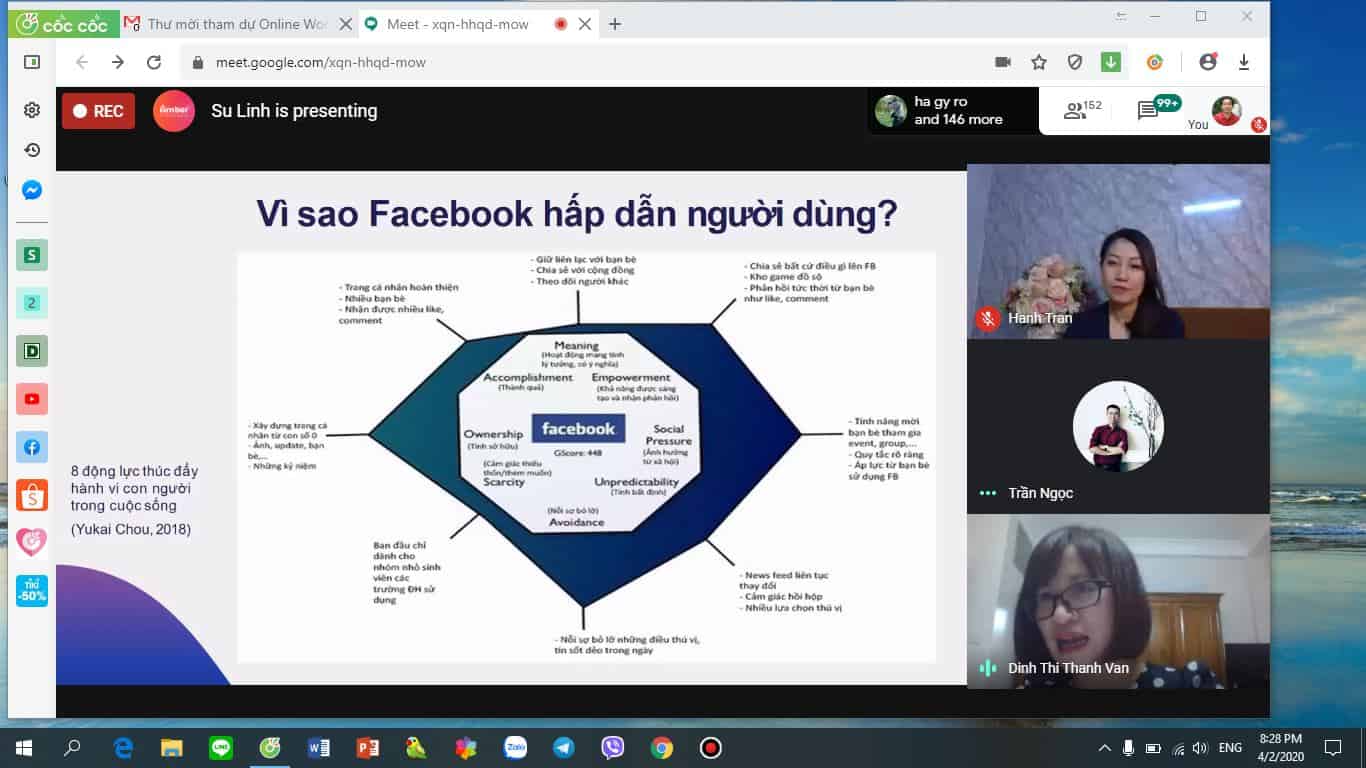This screenshot has height=768, width=1366.
Task: Go forward to next page
Action: coord(118,62)
